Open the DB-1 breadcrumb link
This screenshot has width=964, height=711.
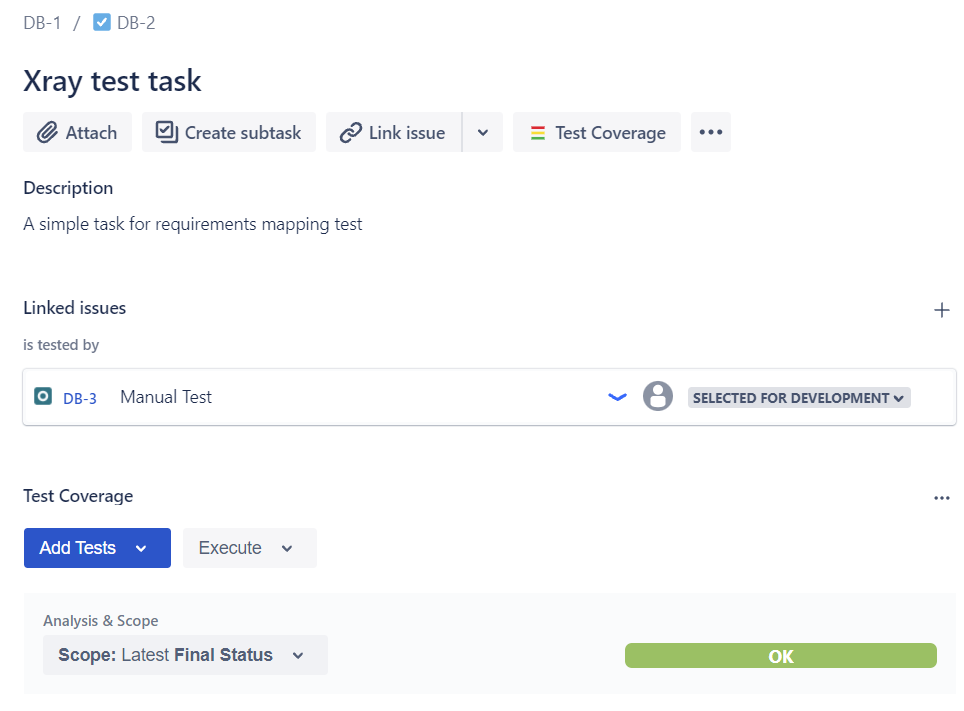(x=41, y=21)
